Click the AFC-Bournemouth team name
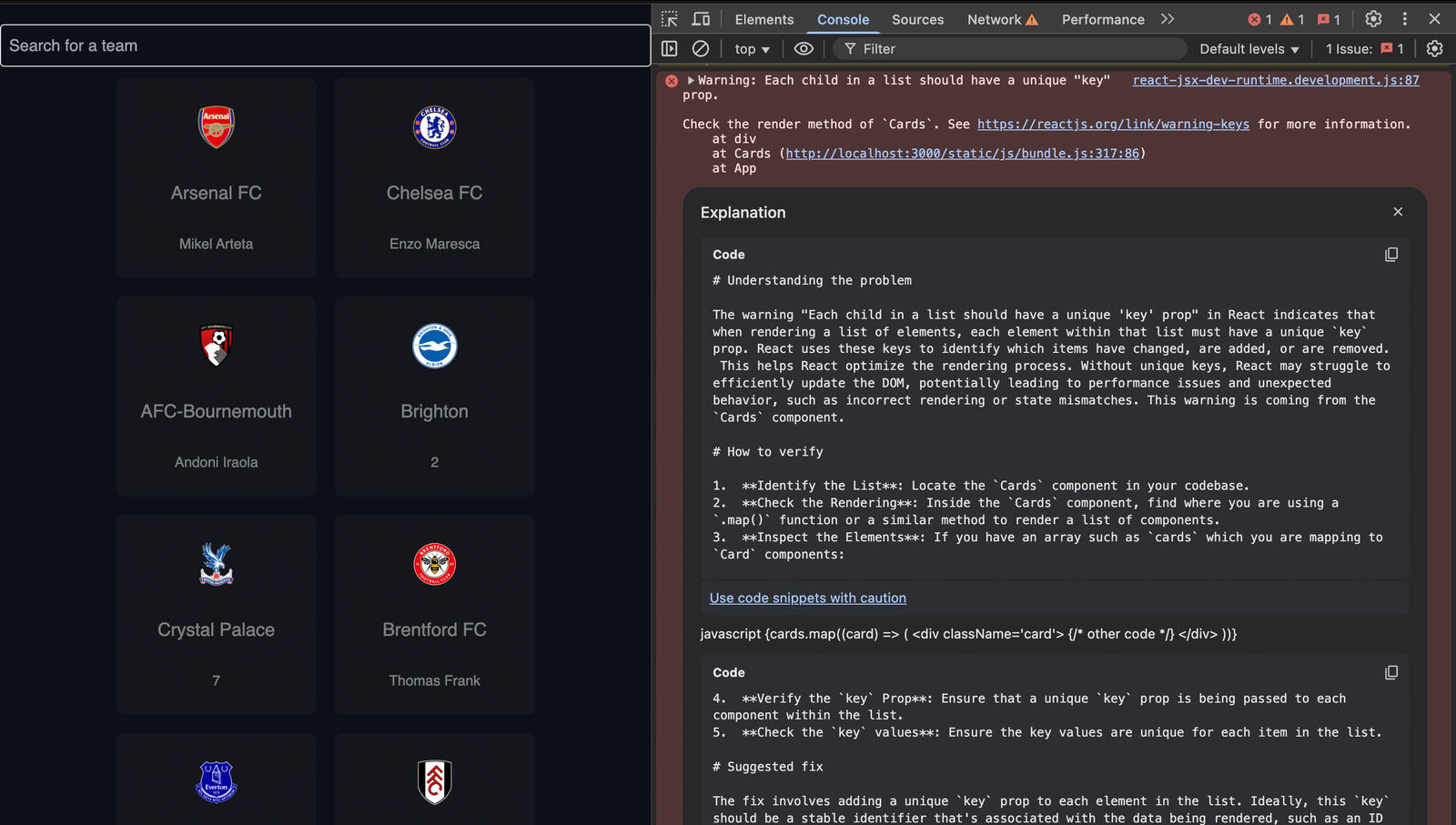The image size is (1456, 825). click(217, 411)
